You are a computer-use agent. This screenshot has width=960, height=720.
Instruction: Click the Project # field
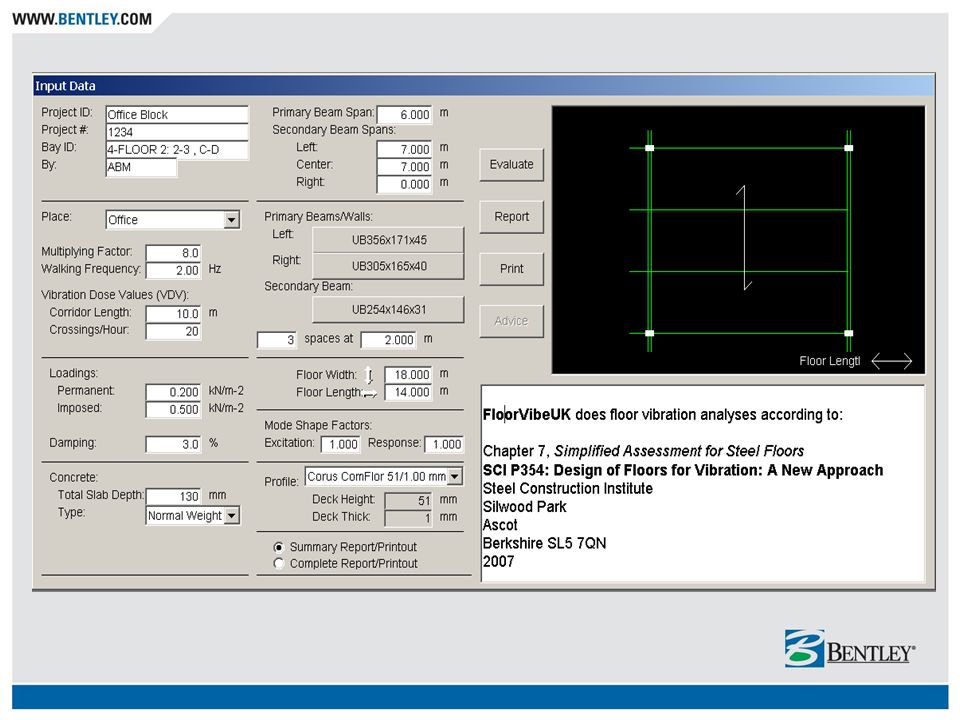pyautogui.click(x=177, y=132)
